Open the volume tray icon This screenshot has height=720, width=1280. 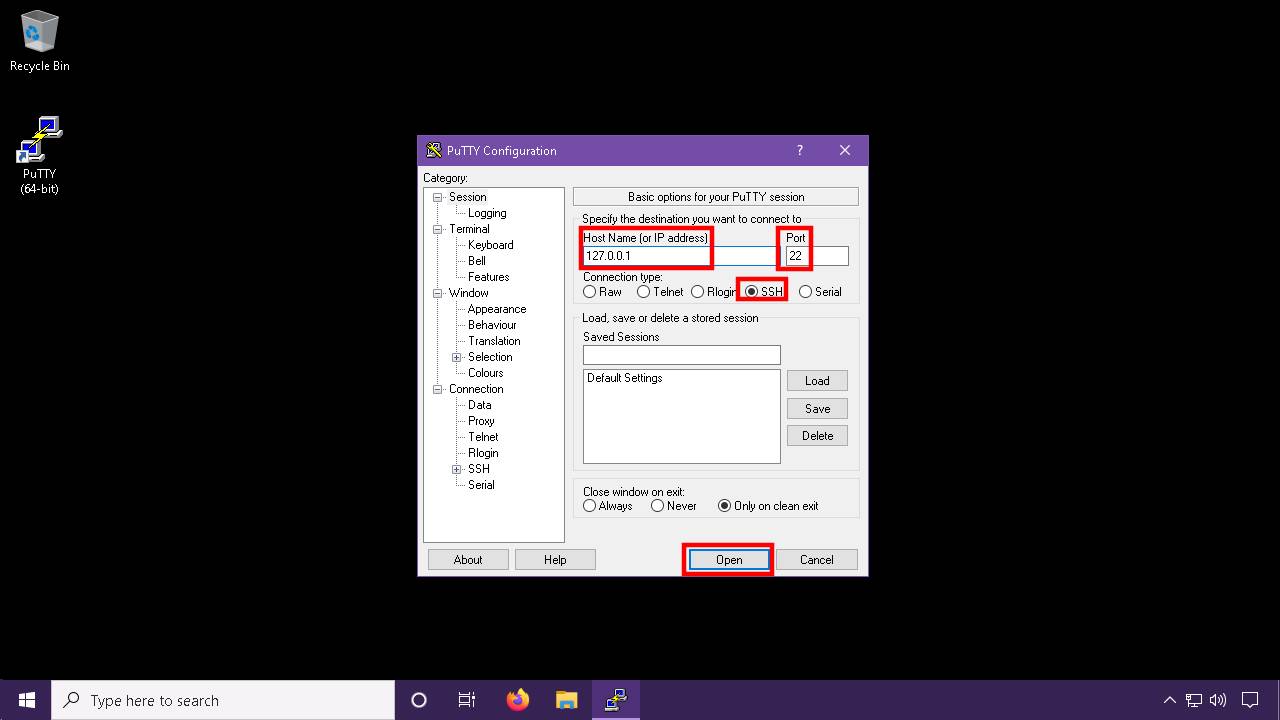[x=1218, y=700]
